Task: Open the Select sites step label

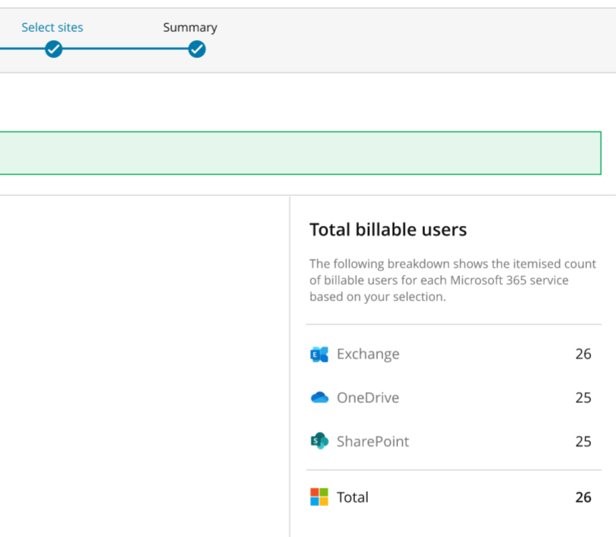Action: coord(52,27)
